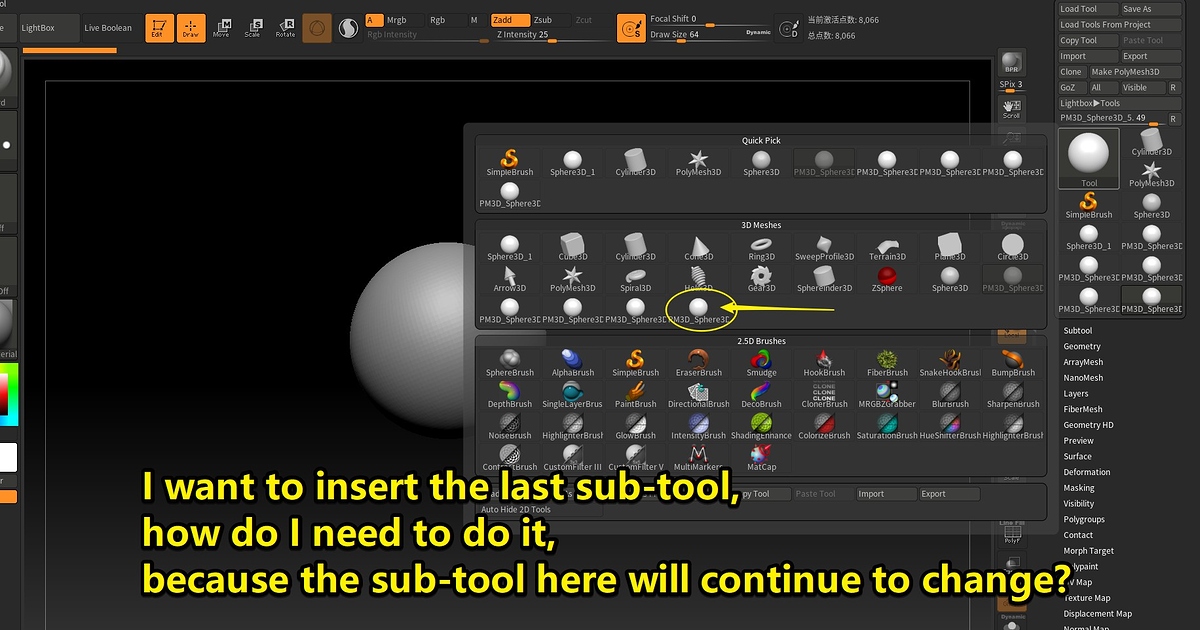The image size is (1200, 630).
Task: Adjust the Focal Shift slider
Action: 709,19
